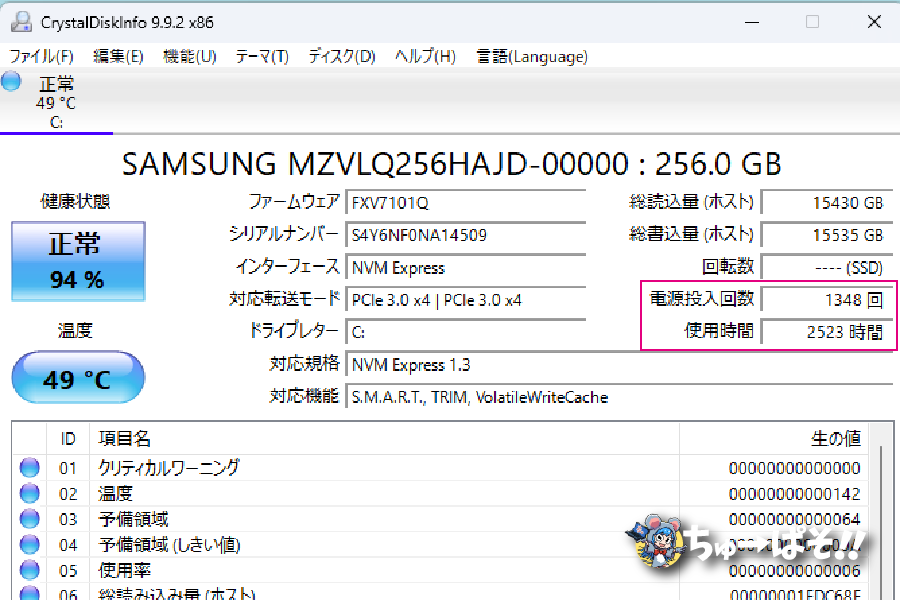900x600 pixels.
Task: Click raw value 0000000000064
Action: [x=794, y=519]
